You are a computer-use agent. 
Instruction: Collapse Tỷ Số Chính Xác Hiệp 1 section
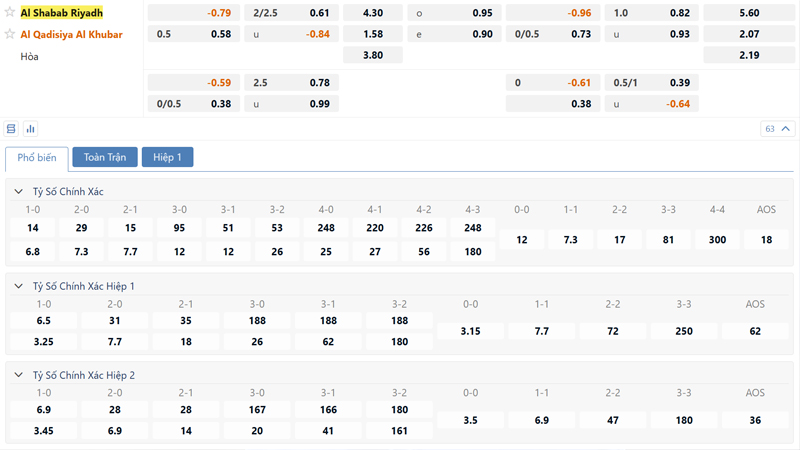[x=19, y=286]
